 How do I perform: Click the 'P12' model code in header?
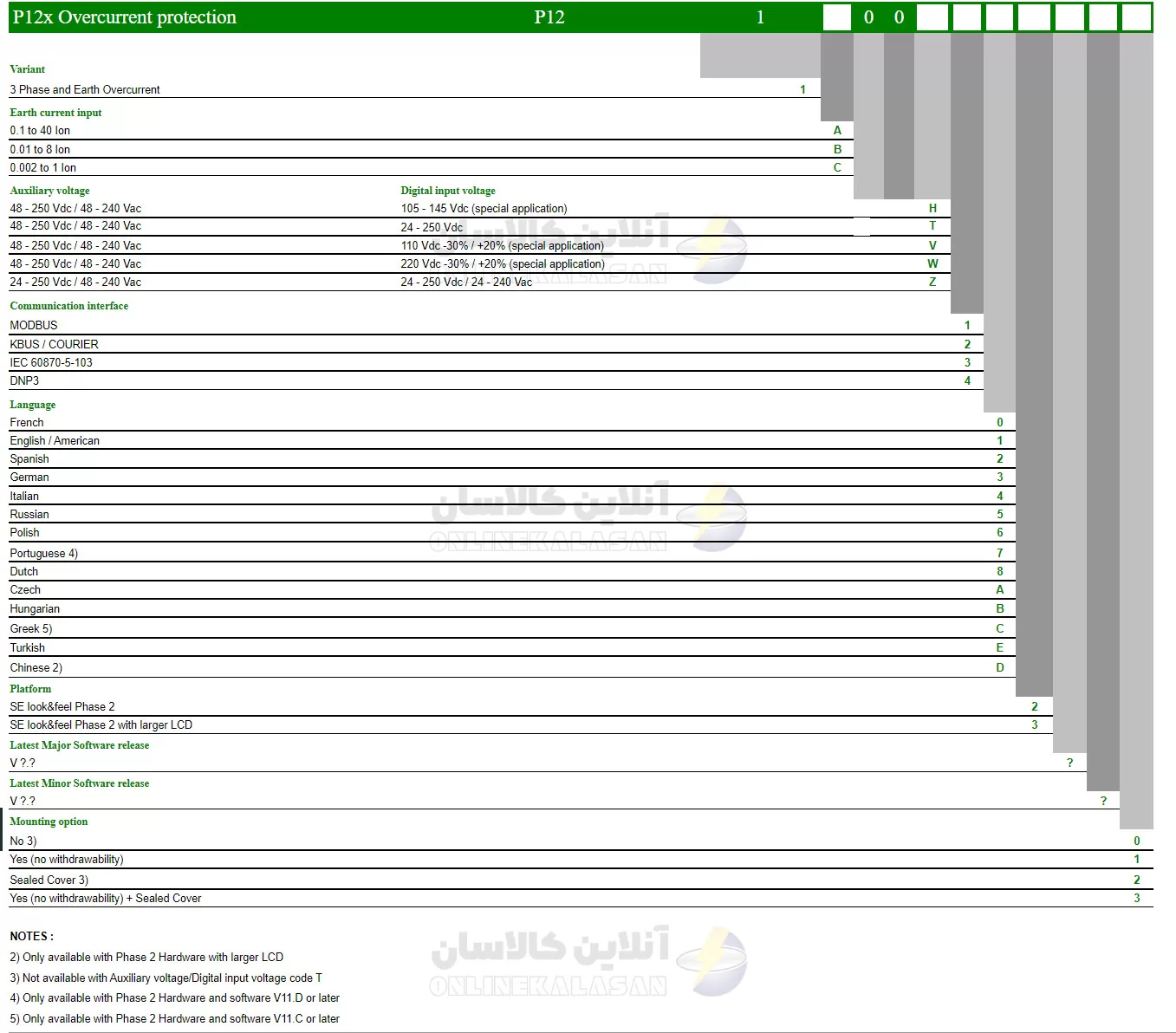tap(549, 17)
